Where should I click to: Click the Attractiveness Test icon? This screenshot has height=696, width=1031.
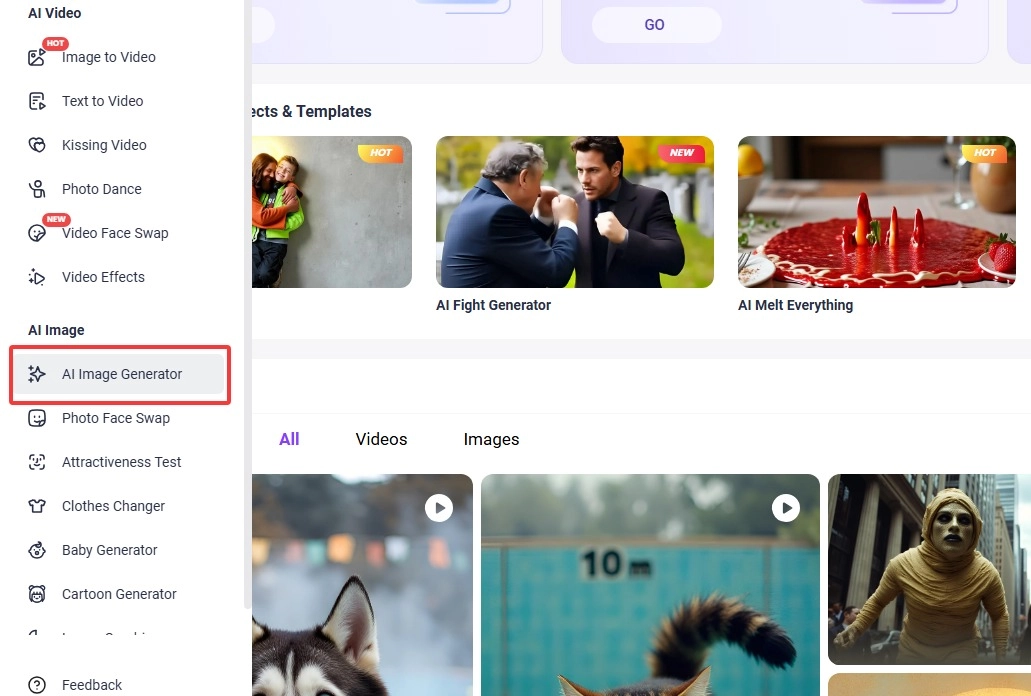pyautogui.click(x=37, y=462)
